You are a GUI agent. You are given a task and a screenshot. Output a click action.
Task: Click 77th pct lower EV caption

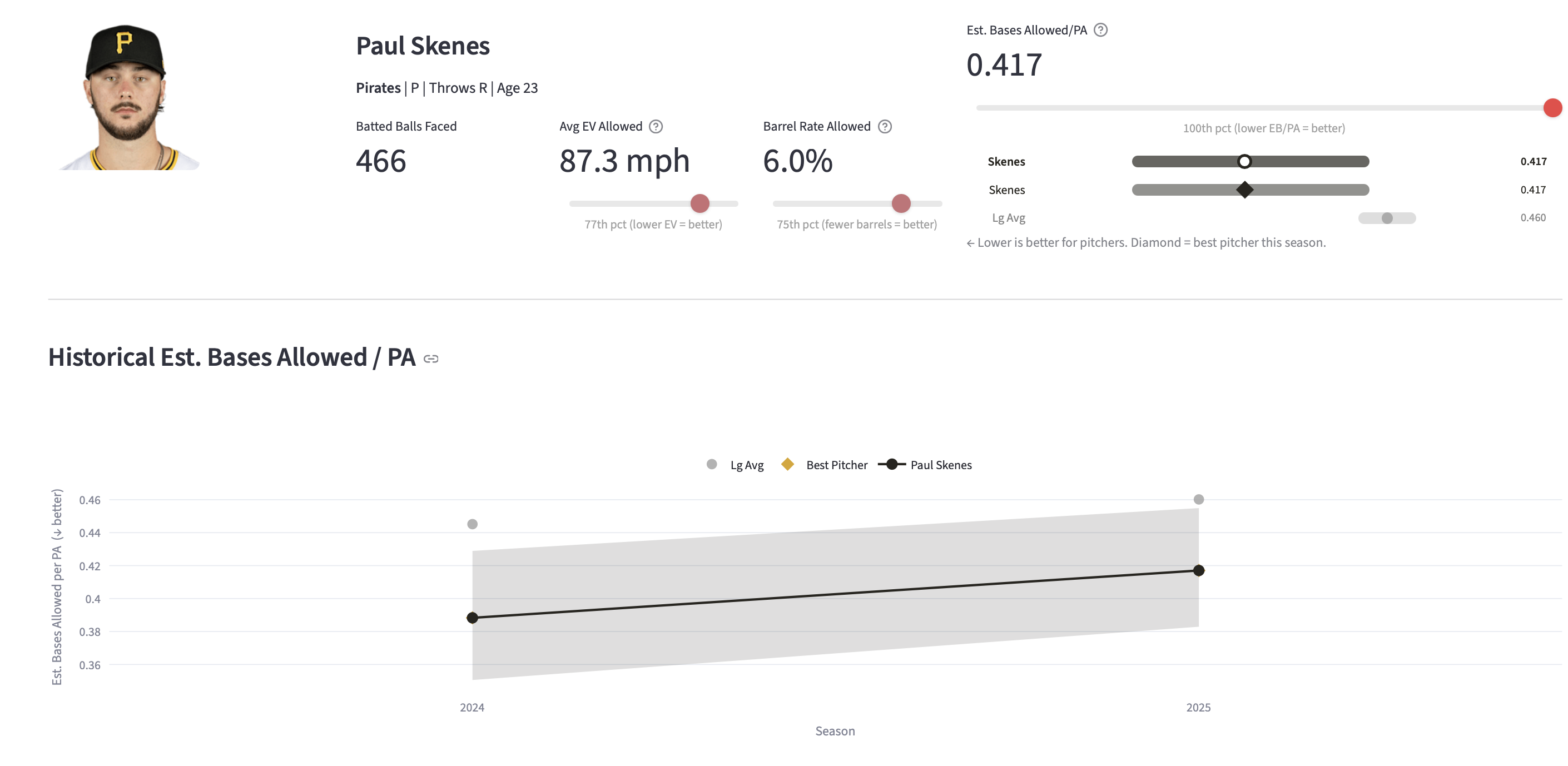[x=653, y=225]
